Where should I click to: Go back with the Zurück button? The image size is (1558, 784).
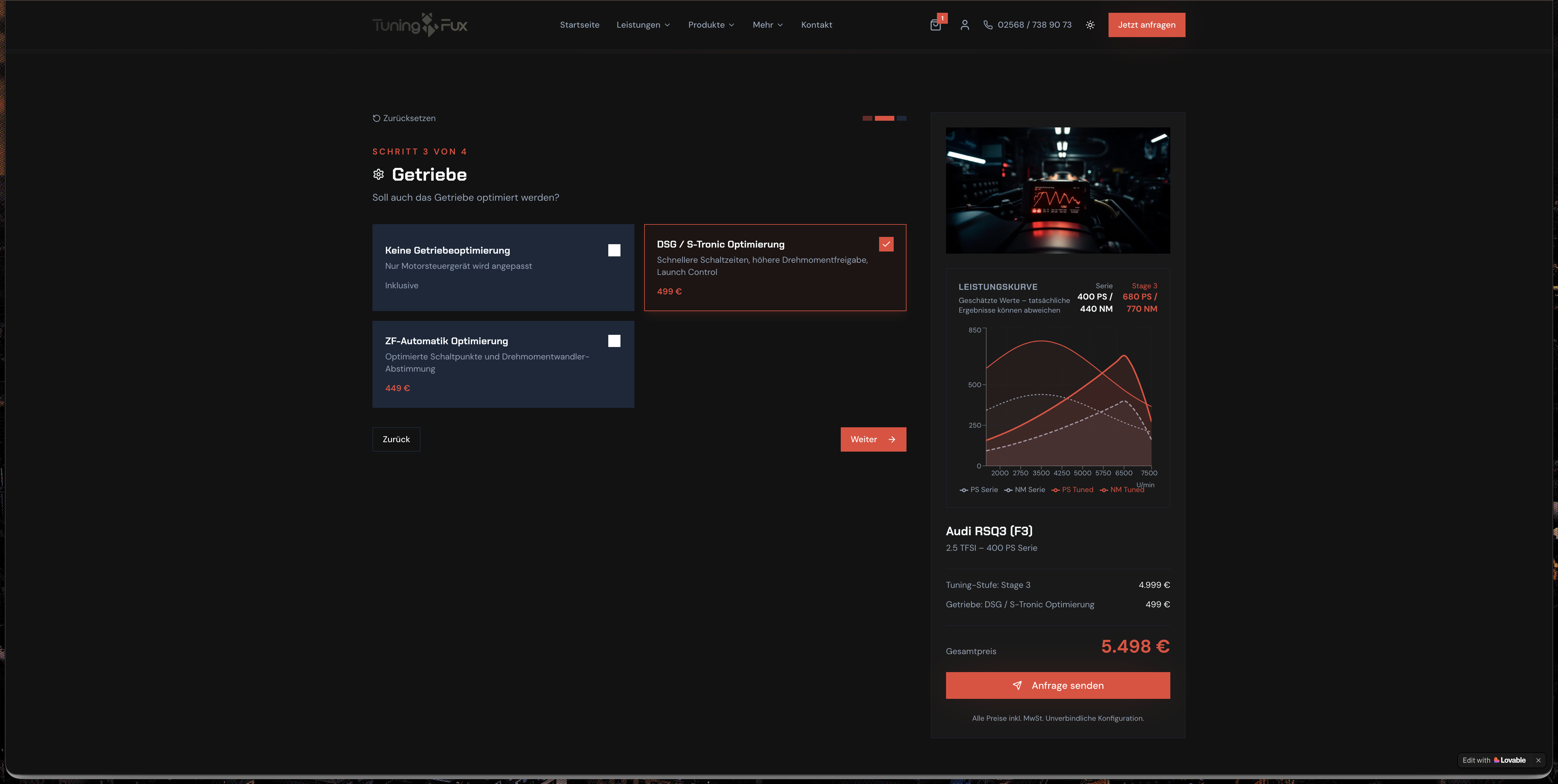[396, 439]
